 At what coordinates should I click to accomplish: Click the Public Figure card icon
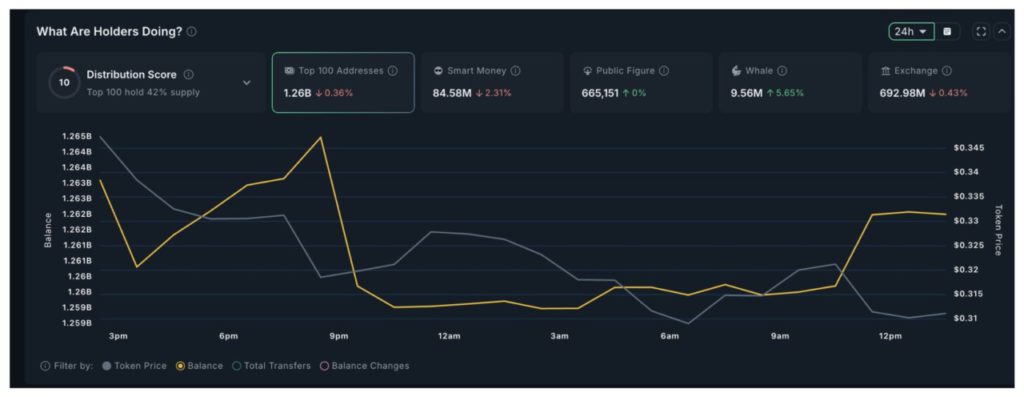click(587, 71)
